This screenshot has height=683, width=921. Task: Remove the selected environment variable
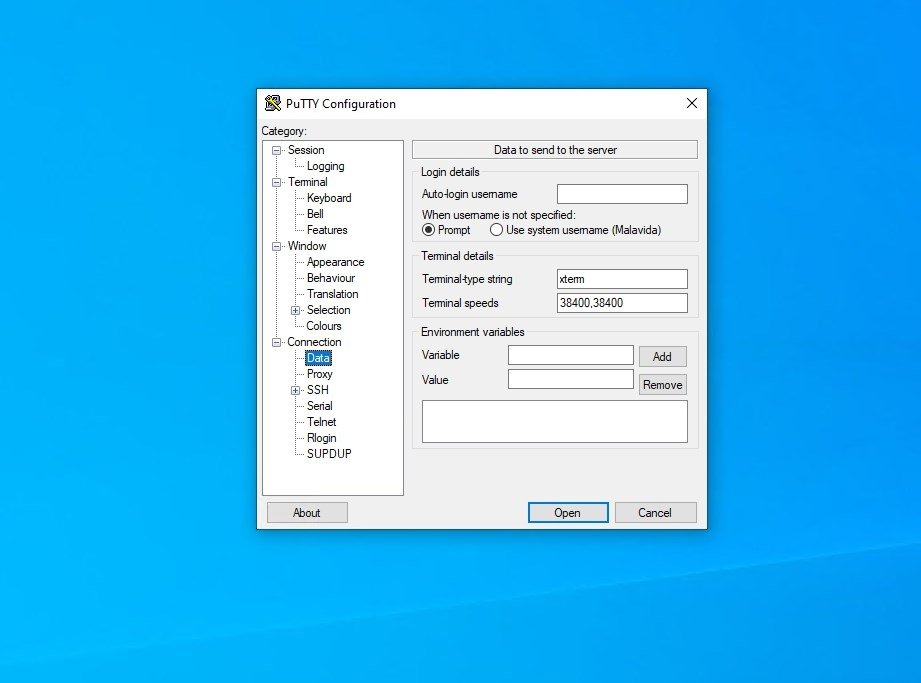click(663, 385)
